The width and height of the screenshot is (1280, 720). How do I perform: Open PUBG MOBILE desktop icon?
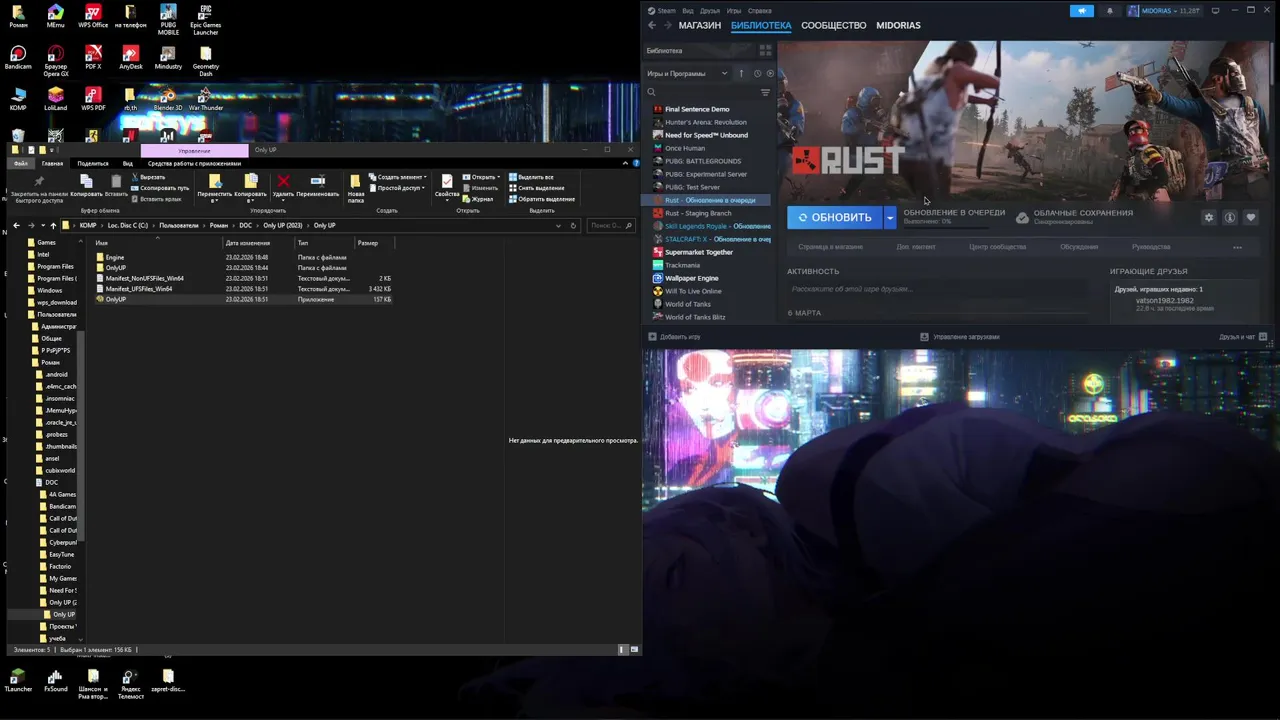(x=168, y=20)
